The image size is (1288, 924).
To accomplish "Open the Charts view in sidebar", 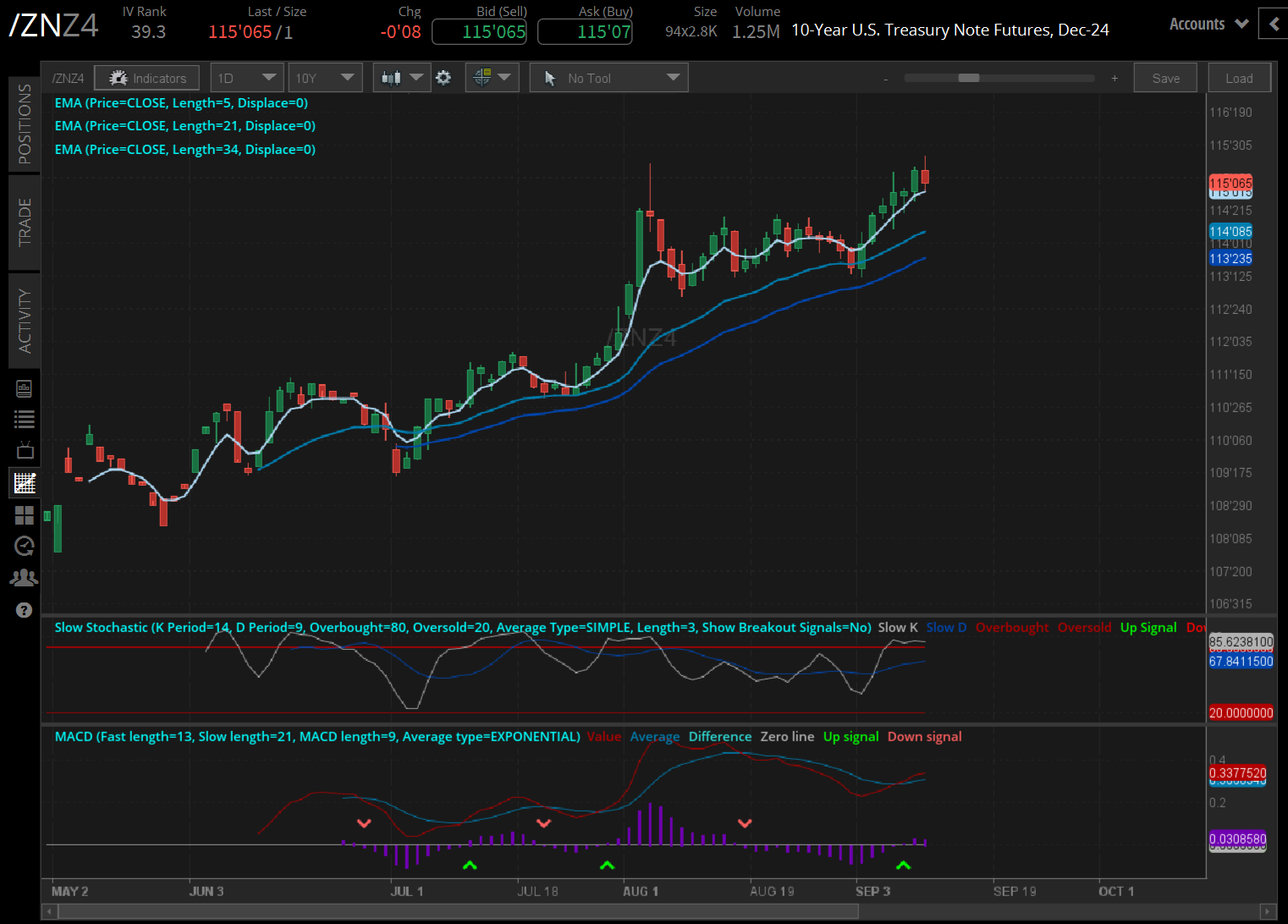I will point(25,483).
